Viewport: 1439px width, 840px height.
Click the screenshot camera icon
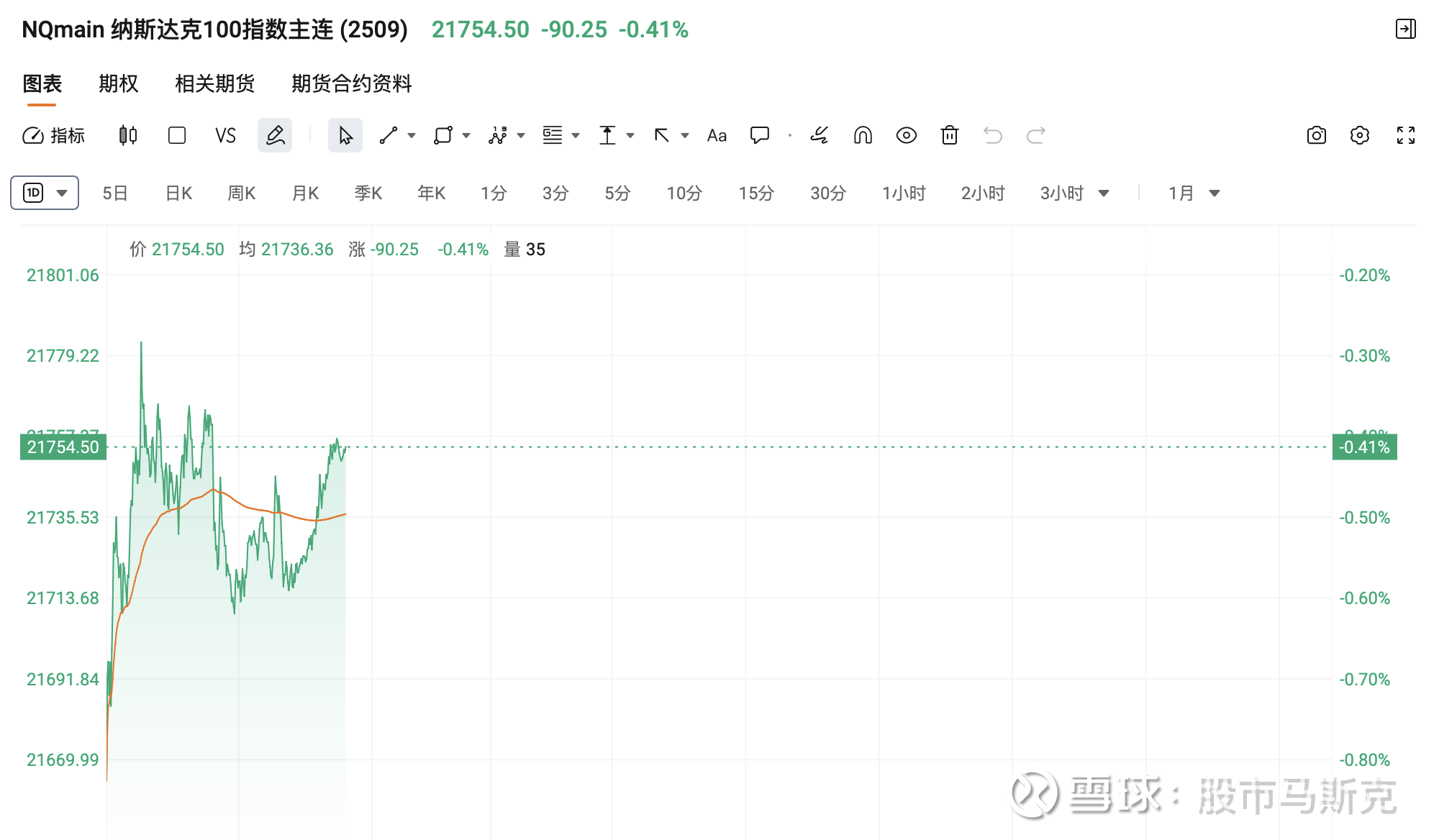(1316, 135)
